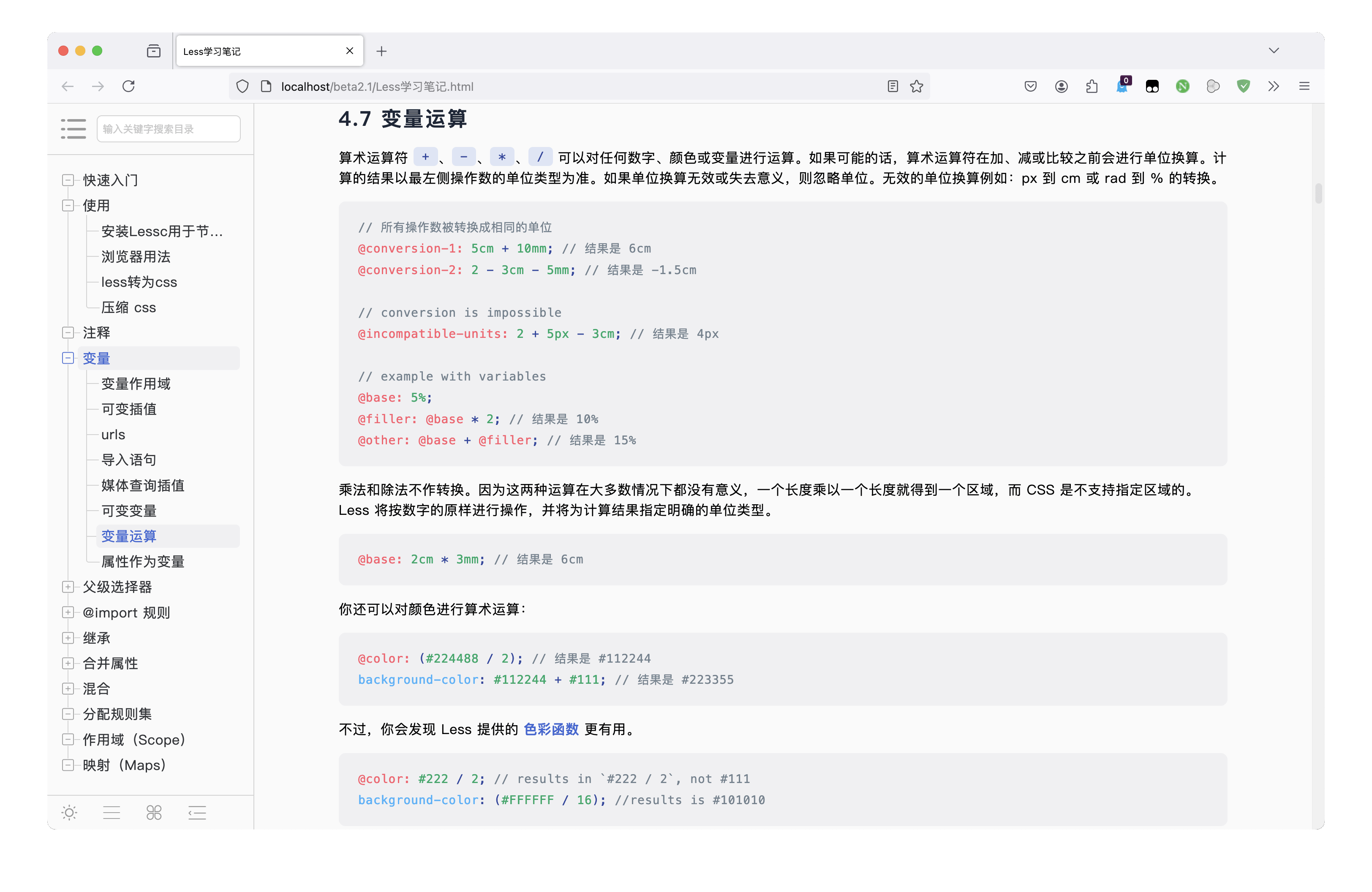
Task: Click the indented-list icon in sidebar footer
Action: pyautogui.click(x=197, y=813)
